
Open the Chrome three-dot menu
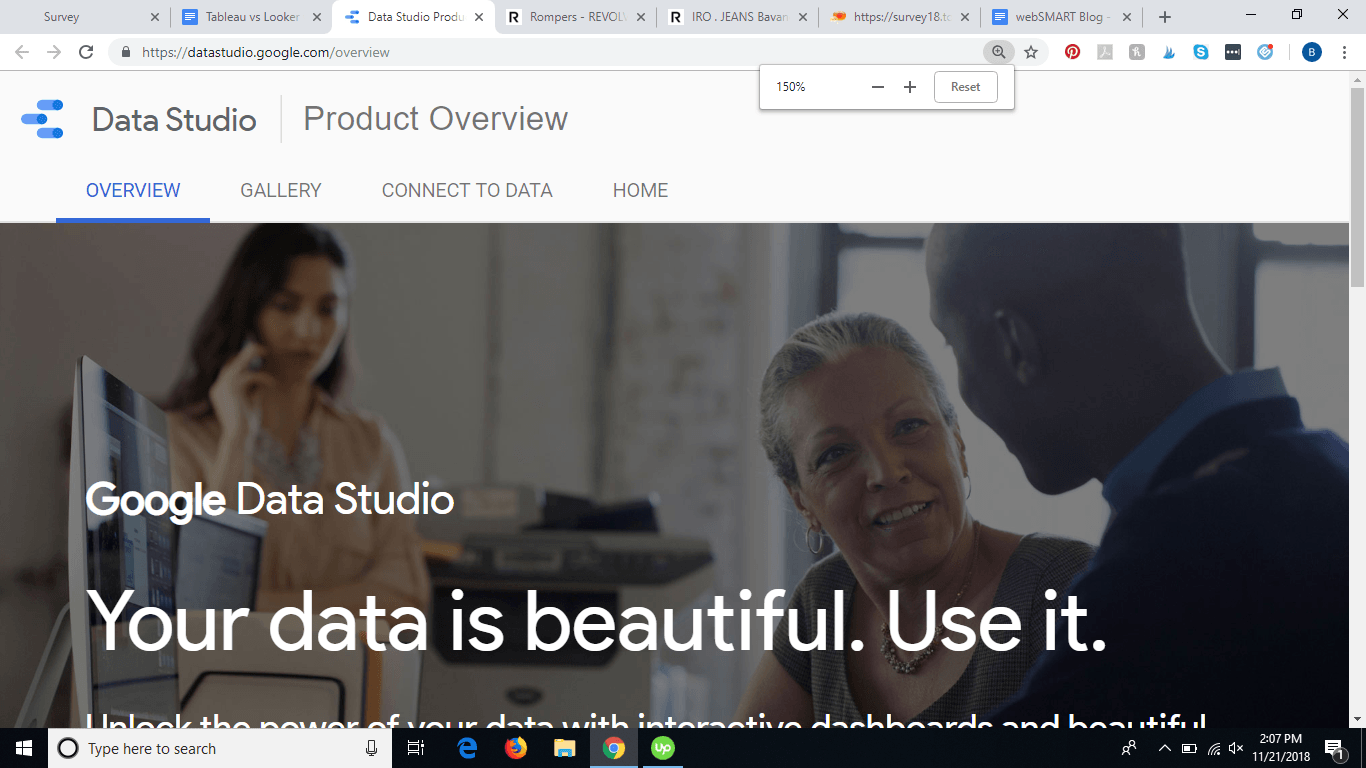click(1344, 52)
